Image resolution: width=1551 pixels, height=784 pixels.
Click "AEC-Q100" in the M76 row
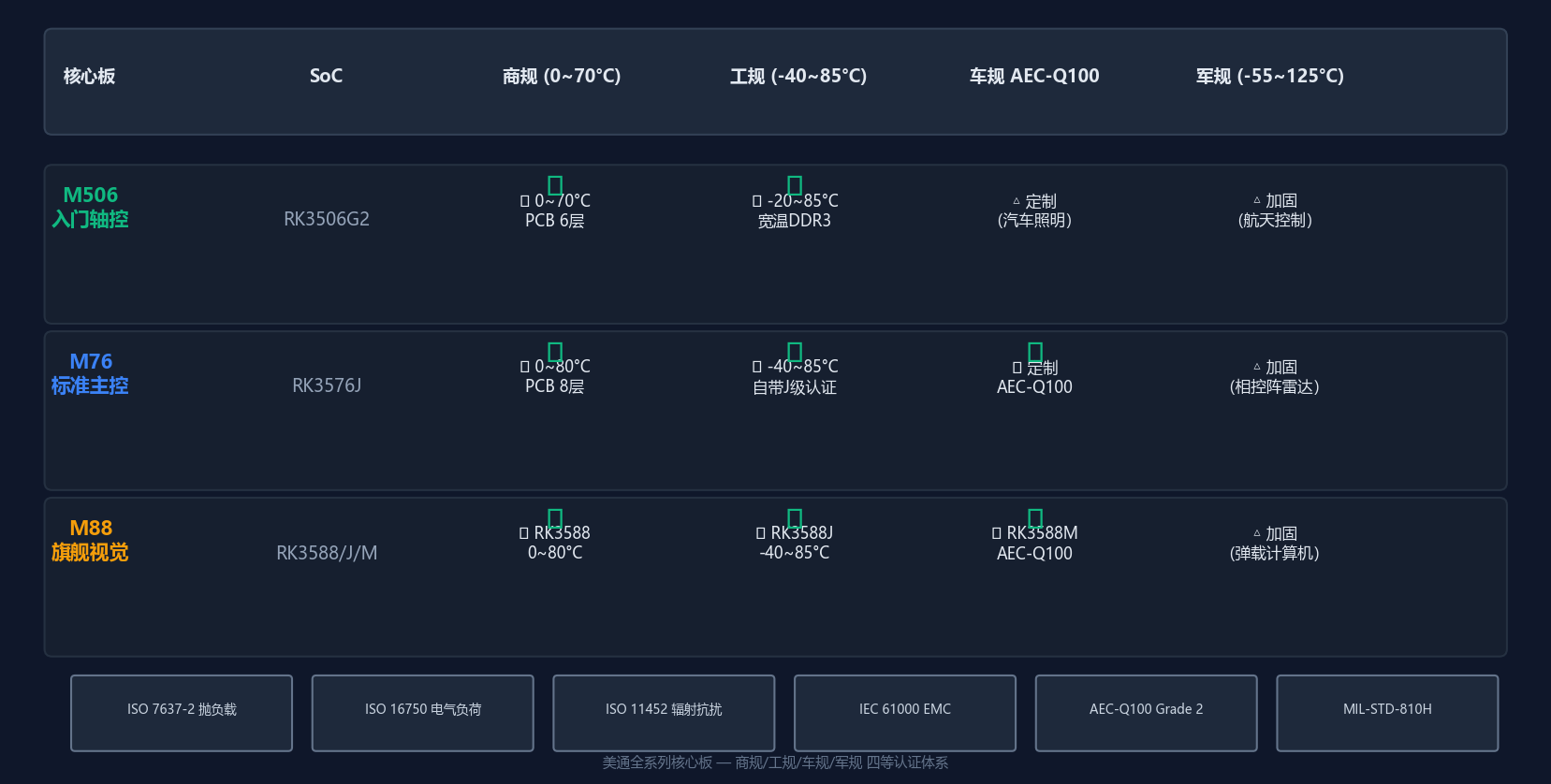tap(1034, 387)
